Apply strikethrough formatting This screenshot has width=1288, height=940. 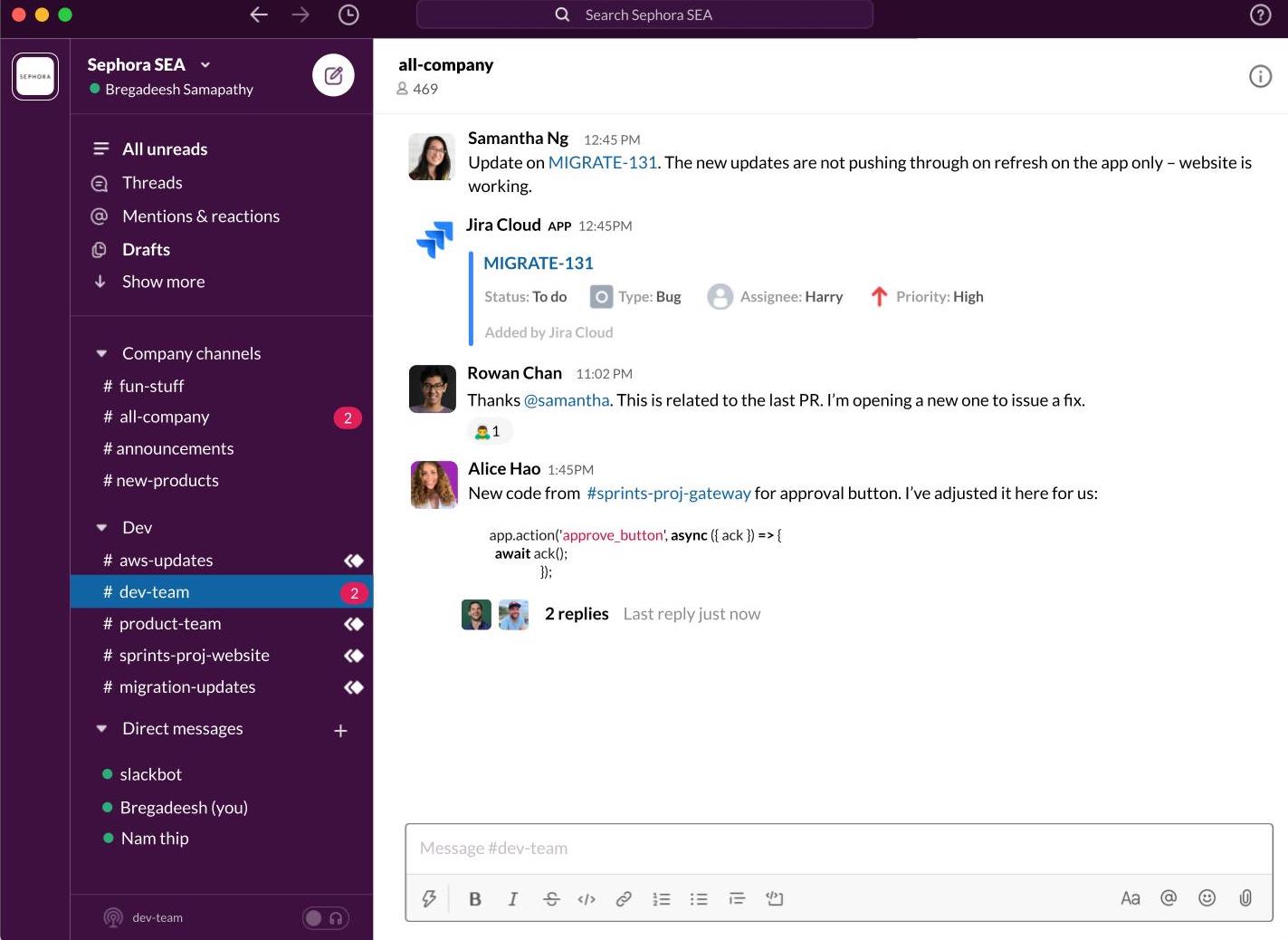tap(551, 898)
